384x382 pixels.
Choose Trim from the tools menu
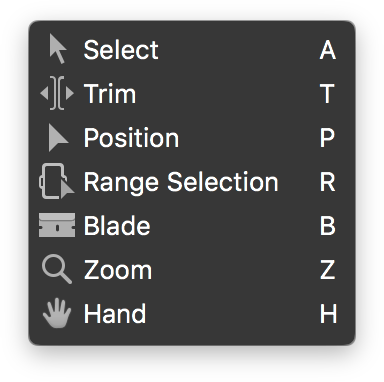tap(192, 94)
